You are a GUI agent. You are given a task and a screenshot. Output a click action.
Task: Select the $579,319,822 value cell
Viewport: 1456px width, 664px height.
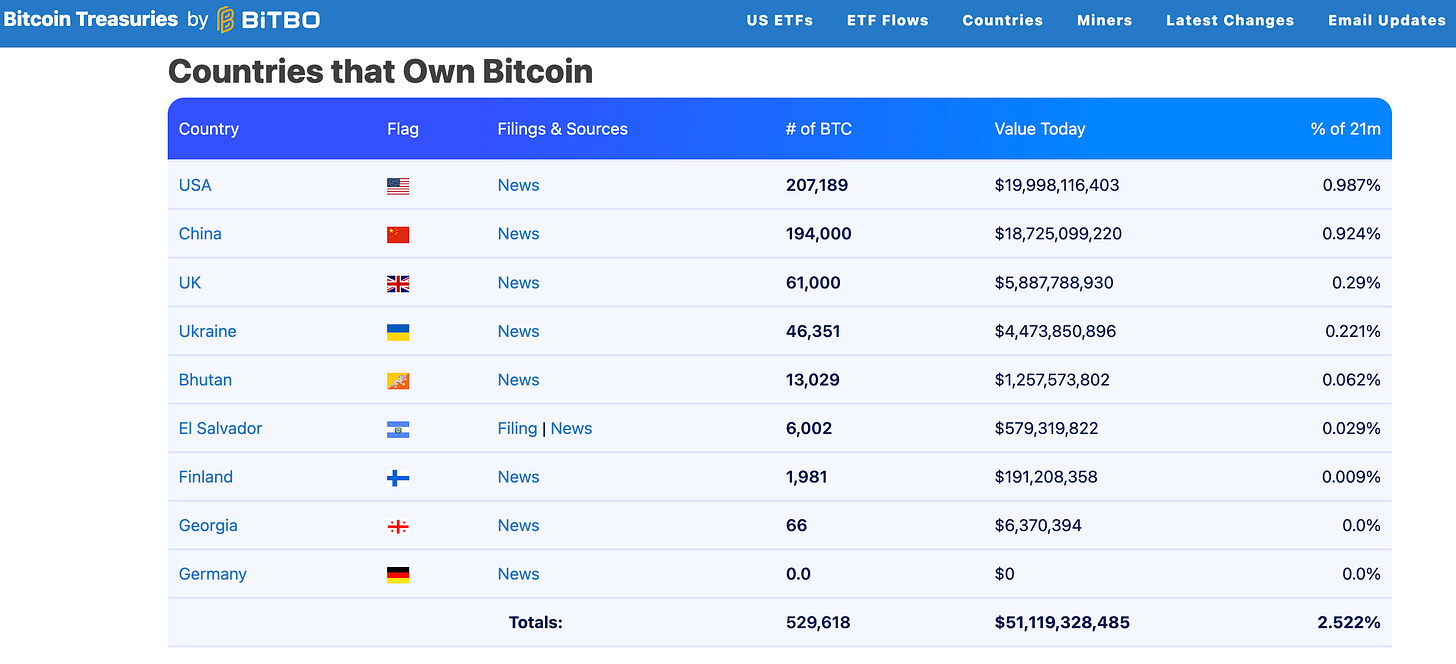pos(1046,428)
